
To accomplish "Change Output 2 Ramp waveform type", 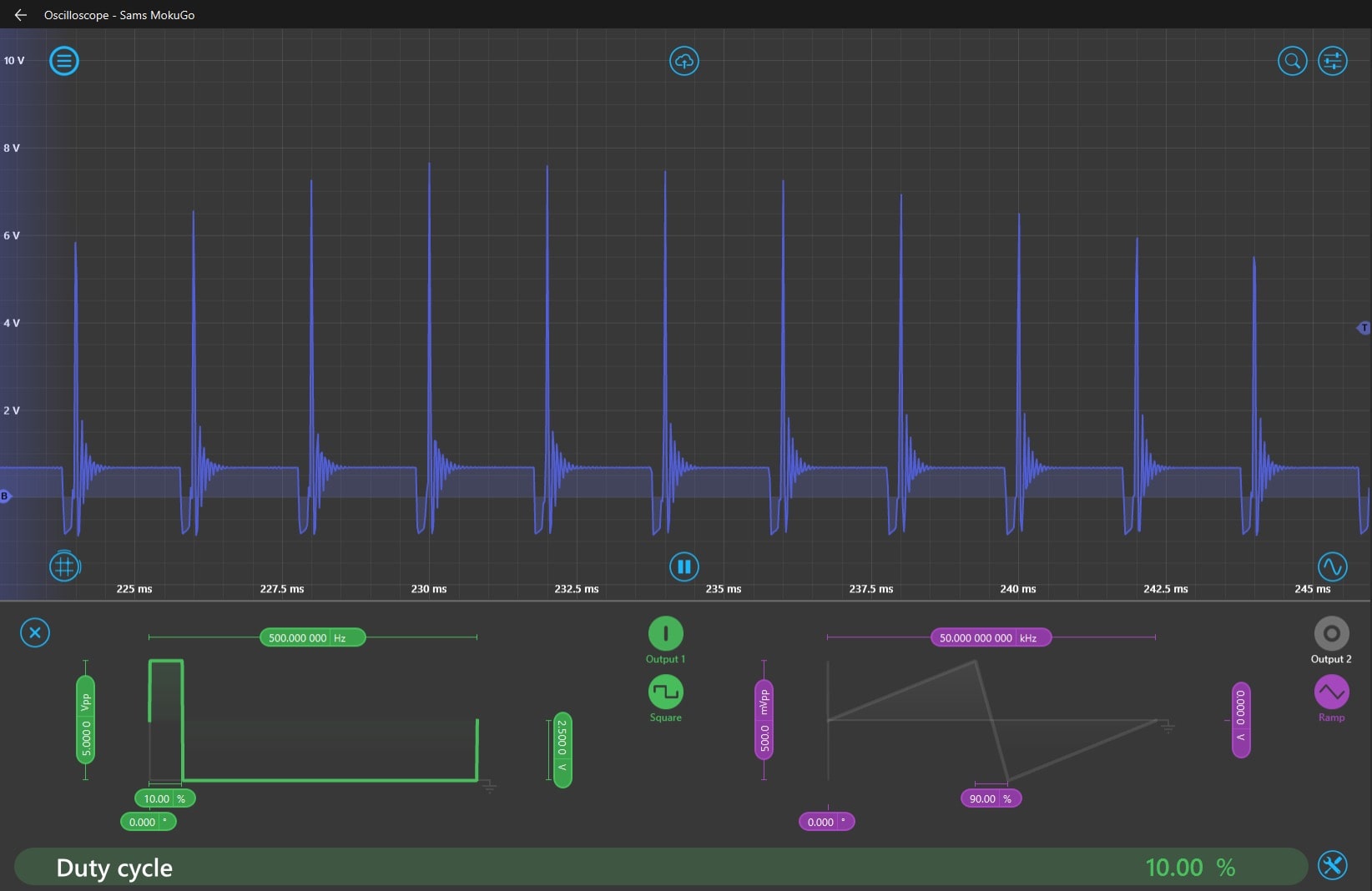I will (x=1331, y=692).
